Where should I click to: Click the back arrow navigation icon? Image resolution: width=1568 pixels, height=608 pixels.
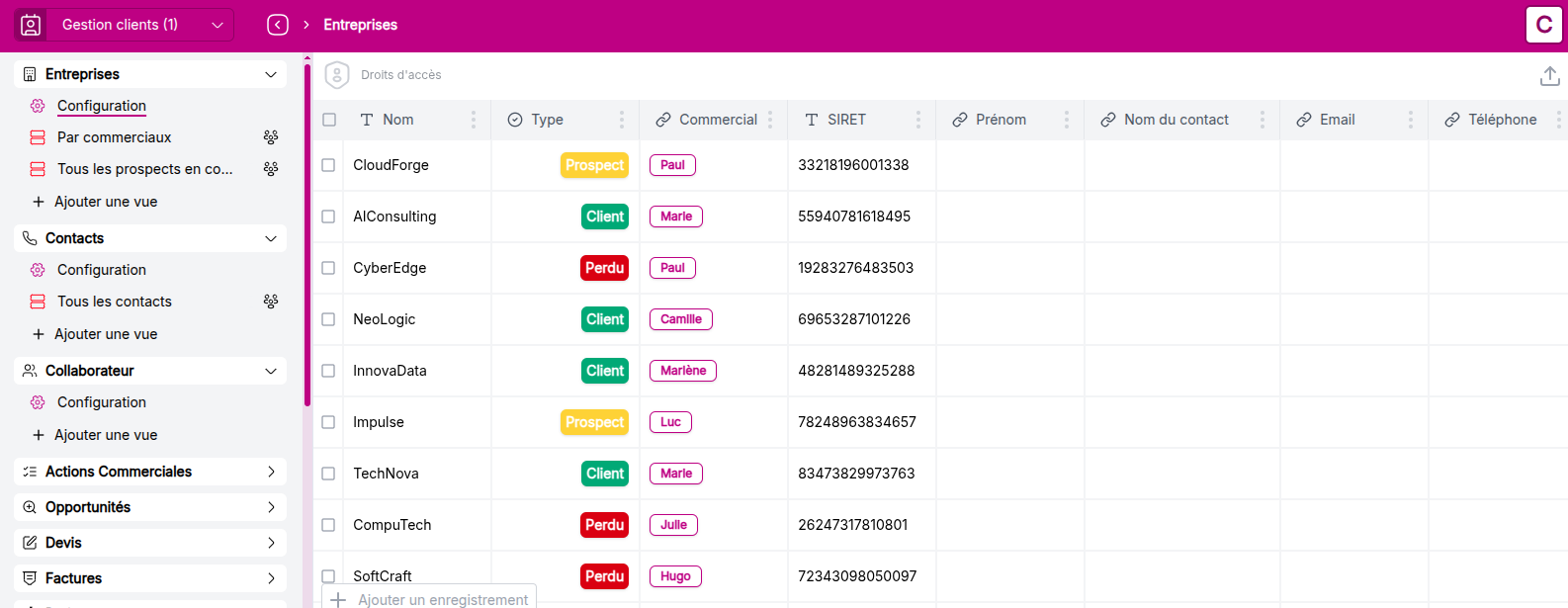[278, 25]
